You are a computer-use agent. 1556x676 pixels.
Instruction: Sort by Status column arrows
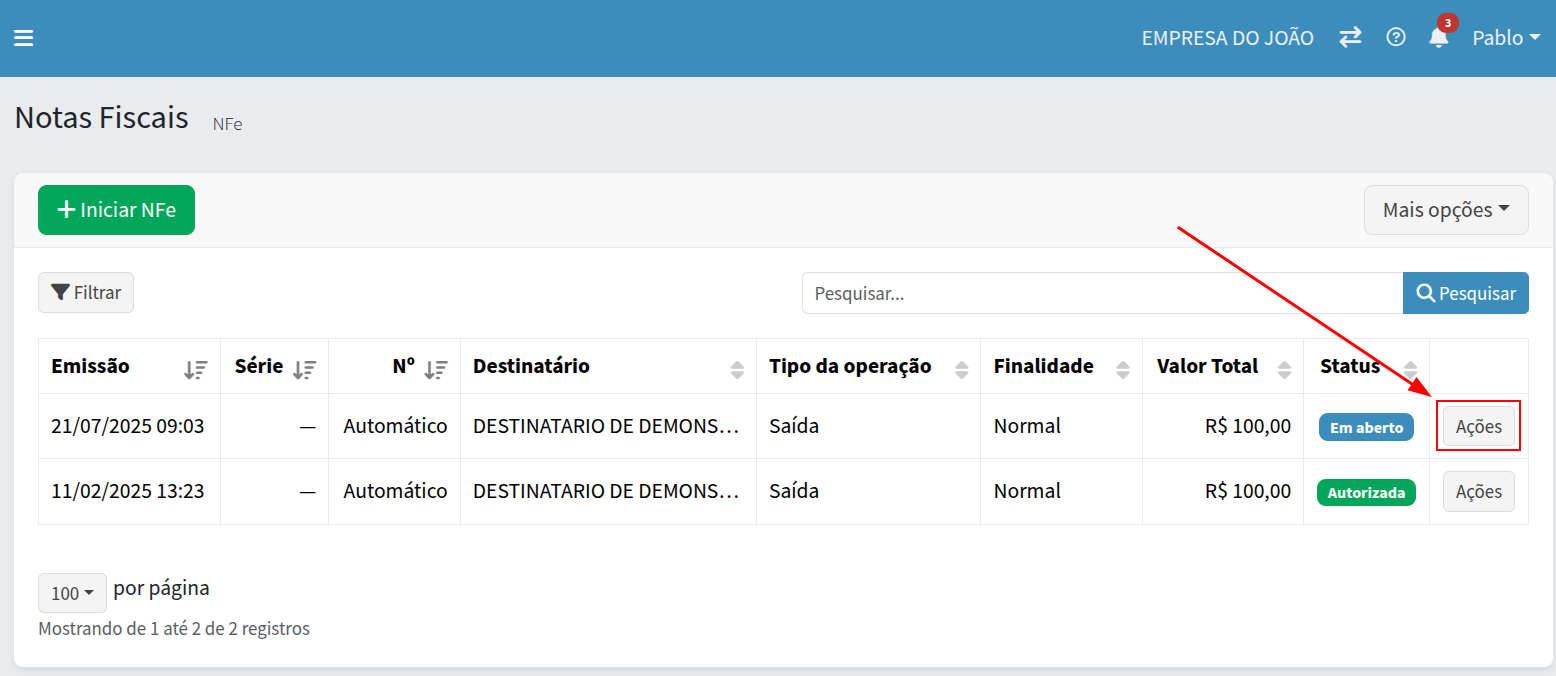(x=1410, y=369)
